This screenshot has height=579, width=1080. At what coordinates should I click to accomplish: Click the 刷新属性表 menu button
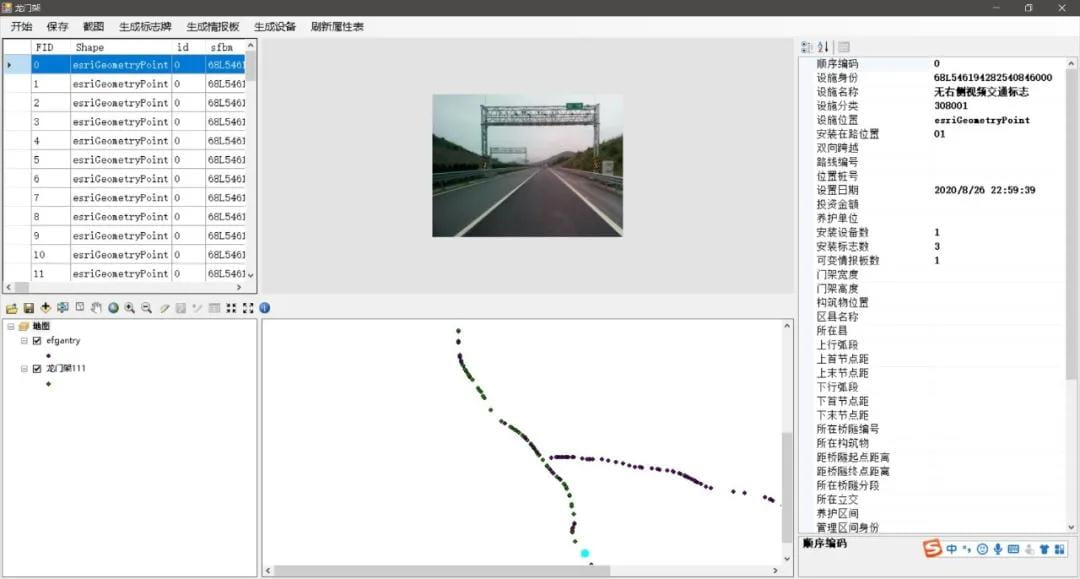(337, 27)
